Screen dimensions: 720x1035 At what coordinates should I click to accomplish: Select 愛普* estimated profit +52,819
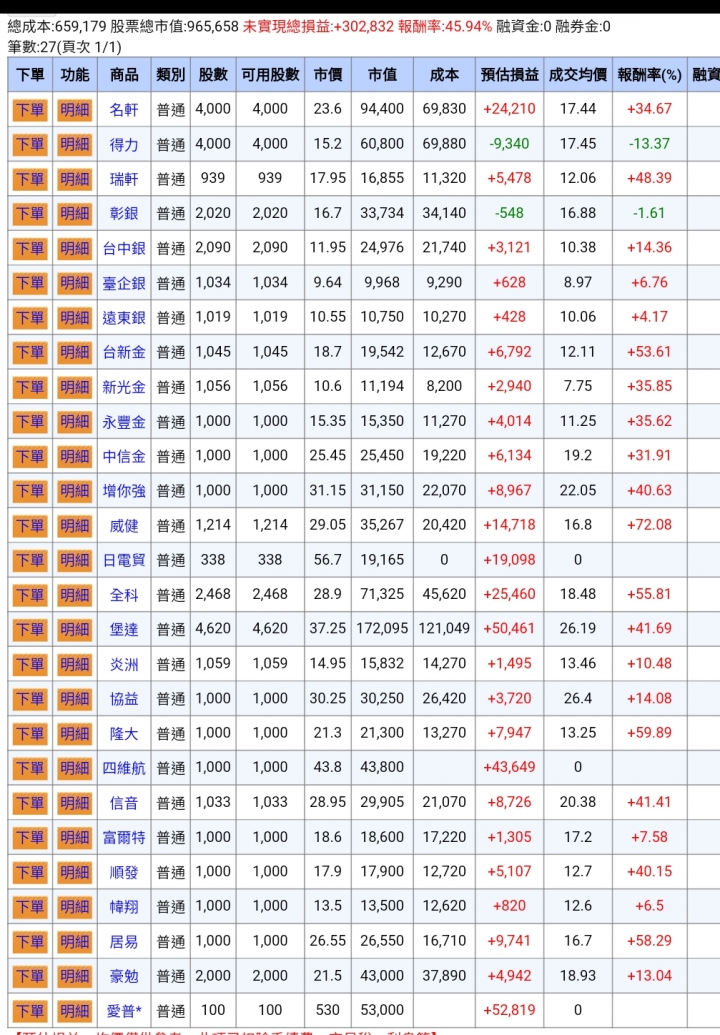pos(509,1010)
